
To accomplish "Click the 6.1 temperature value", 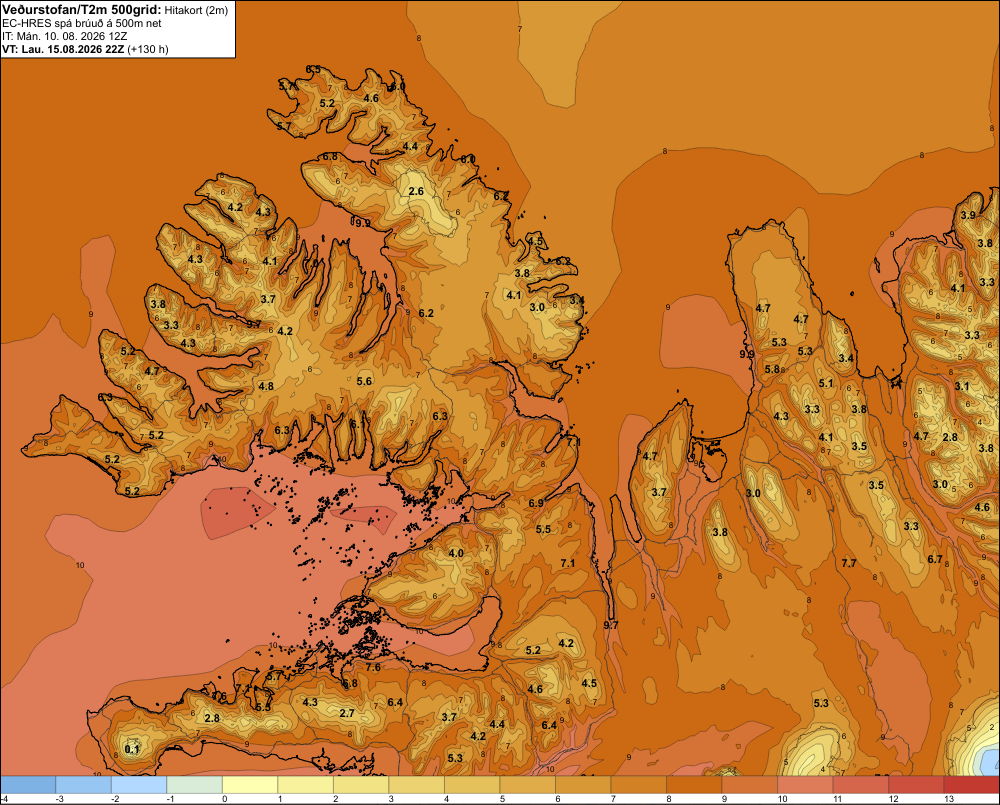I will click(358, 424).
